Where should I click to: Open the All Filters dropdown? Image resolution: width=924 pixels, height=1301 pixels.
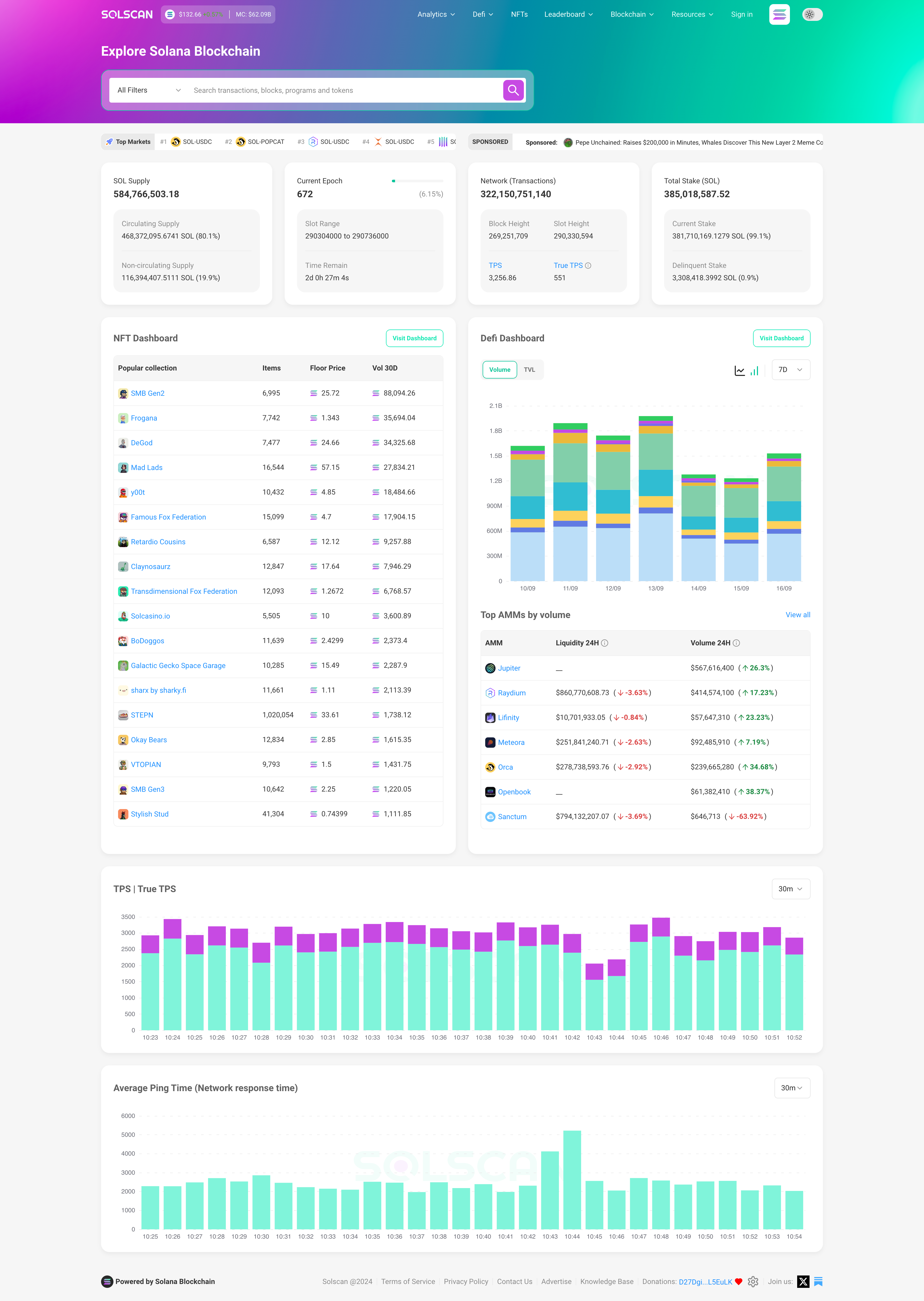148,90
